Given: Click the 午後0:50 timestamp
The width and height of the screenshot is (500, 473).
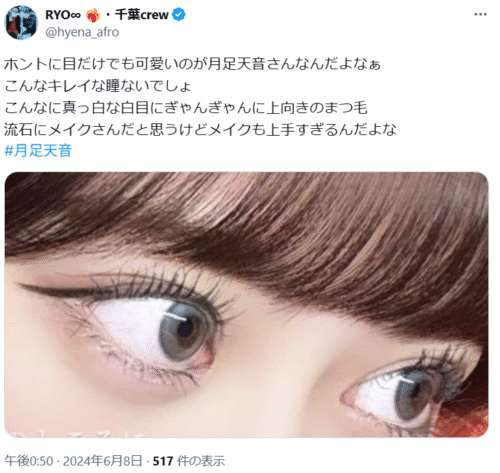Looking at the screenshot, I should (x=29, y=461).
